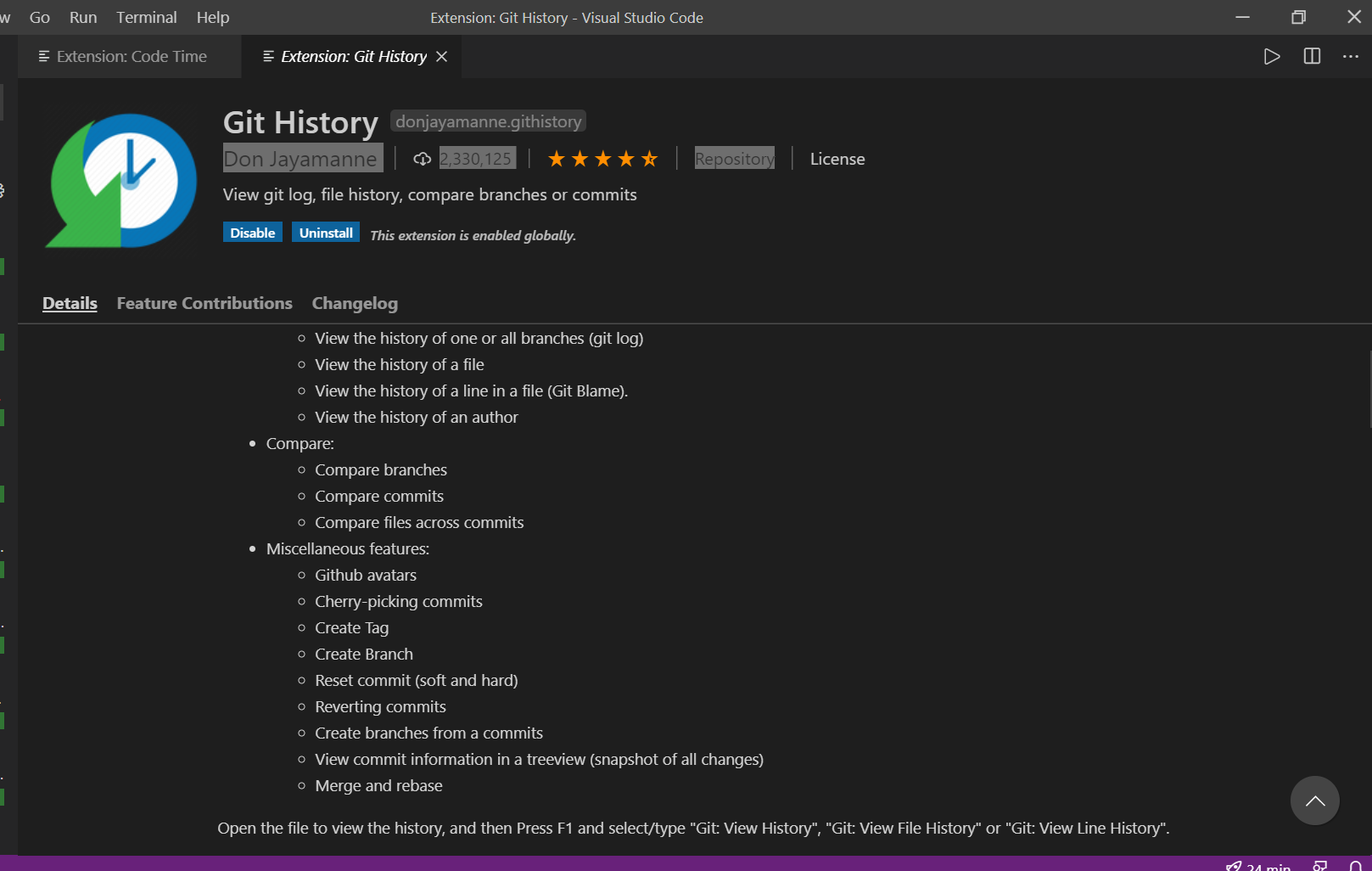The image size is (1372, 871).
Task: Click the Uninstall button
Action: [326, 233]
